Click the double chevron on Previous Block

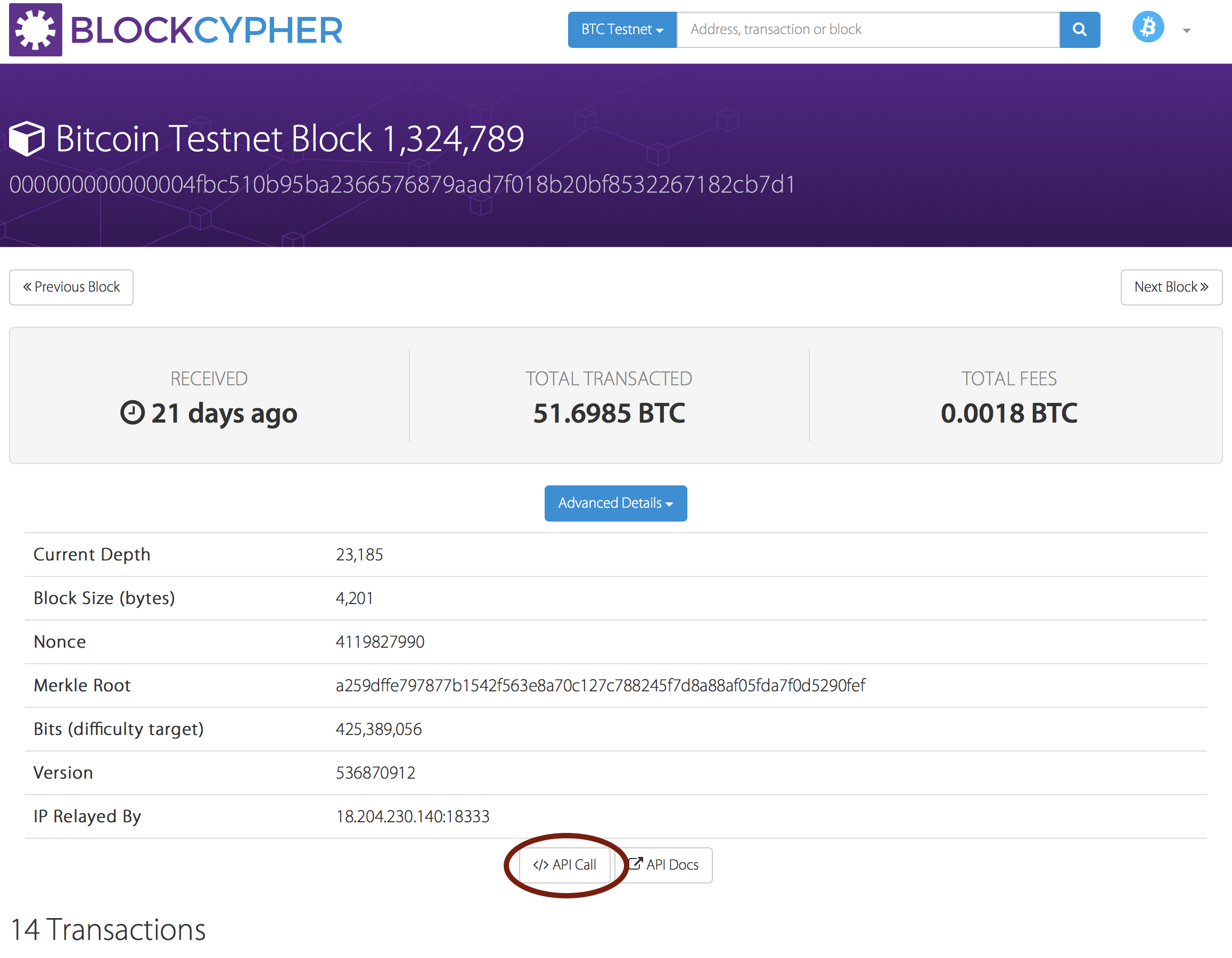pos(27,287)
